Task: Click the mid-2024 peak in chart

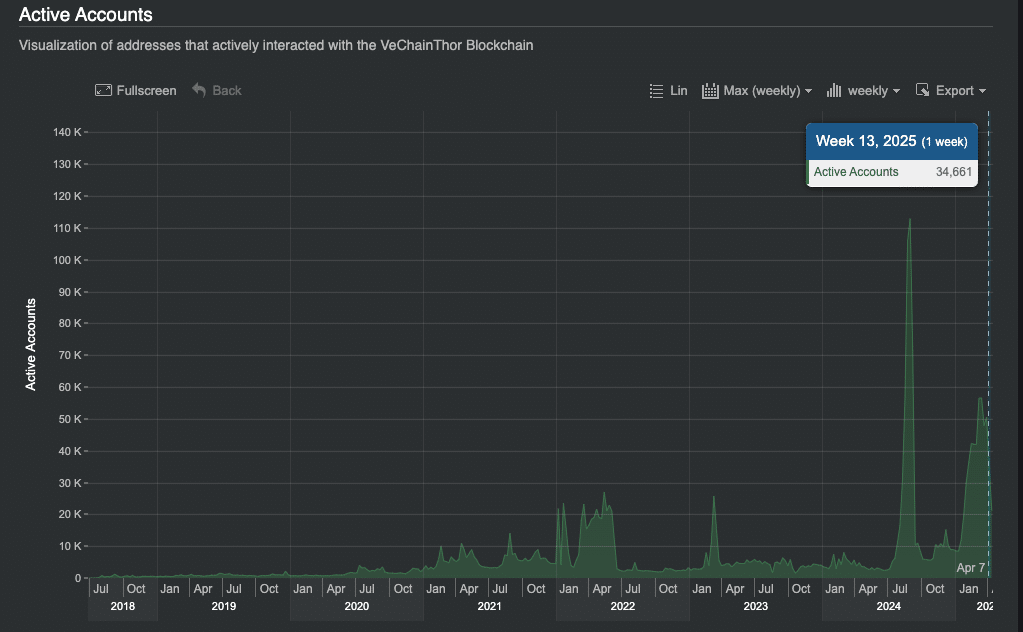Action: pos(909,222)
